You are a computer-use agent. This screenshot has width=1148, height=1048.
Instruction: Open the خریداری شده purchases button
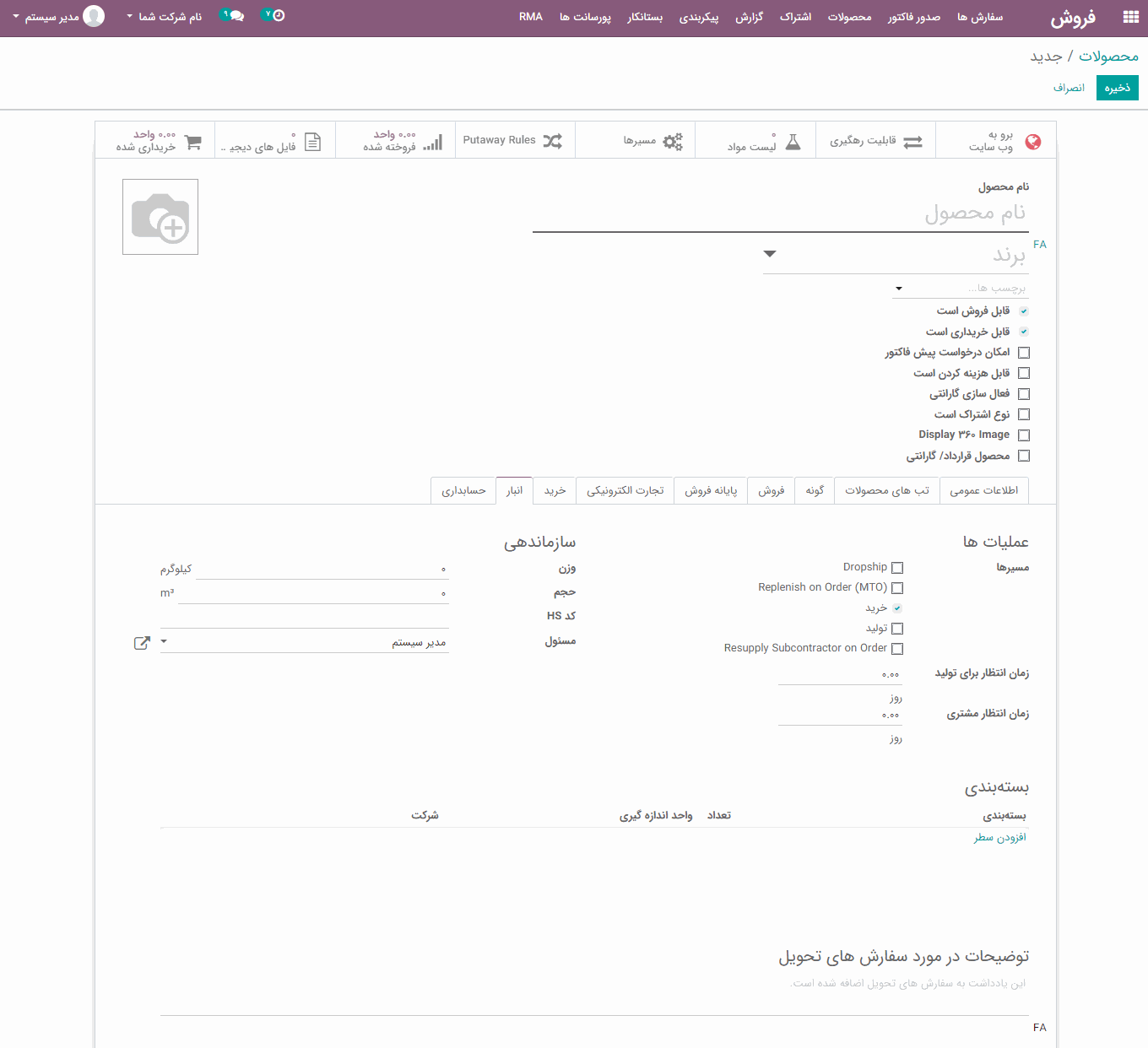pos(155,139)
